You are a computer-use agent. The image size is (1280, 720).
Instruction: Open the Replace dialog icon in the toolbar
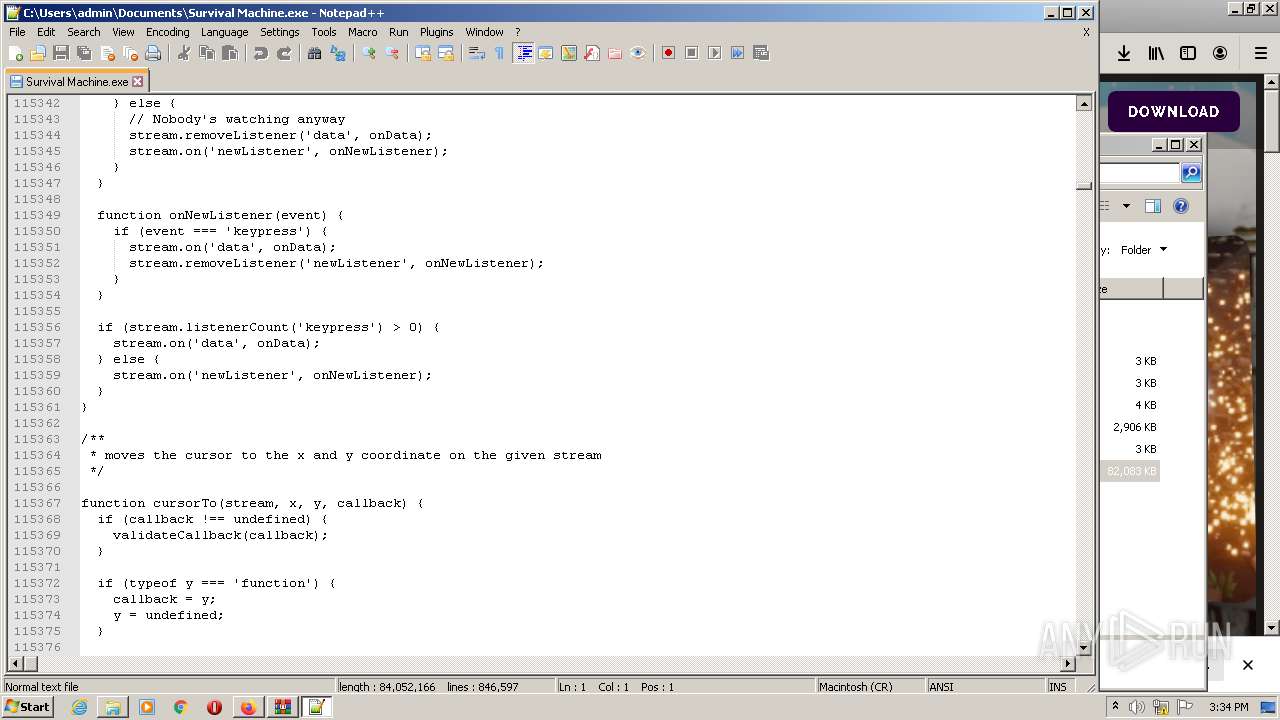(x=338, y=53)
